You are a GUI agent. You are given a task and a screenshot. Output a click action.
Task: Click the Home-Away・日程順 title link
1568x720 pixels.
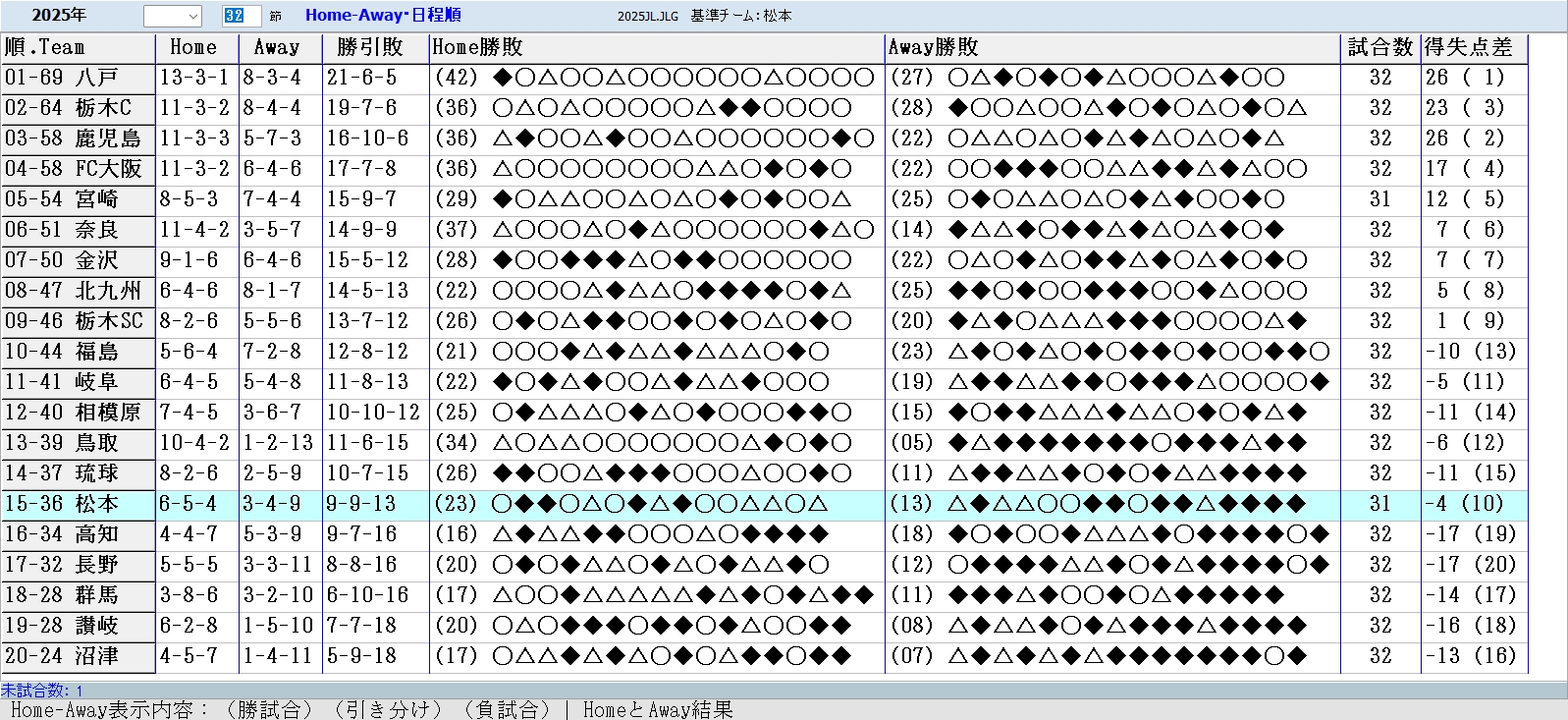tap(383, 16)
